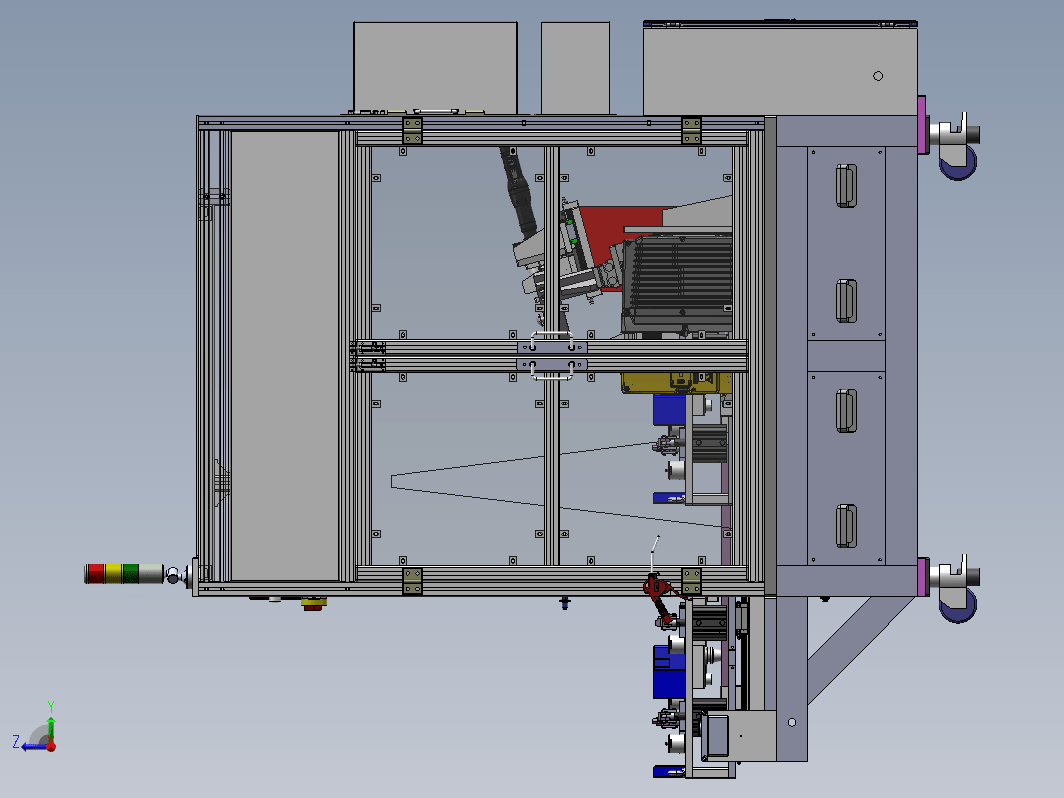The width and height of the screenshot is (1064, 798).
Task: Select the blue motor at the bottom
Action: point(669,672)
